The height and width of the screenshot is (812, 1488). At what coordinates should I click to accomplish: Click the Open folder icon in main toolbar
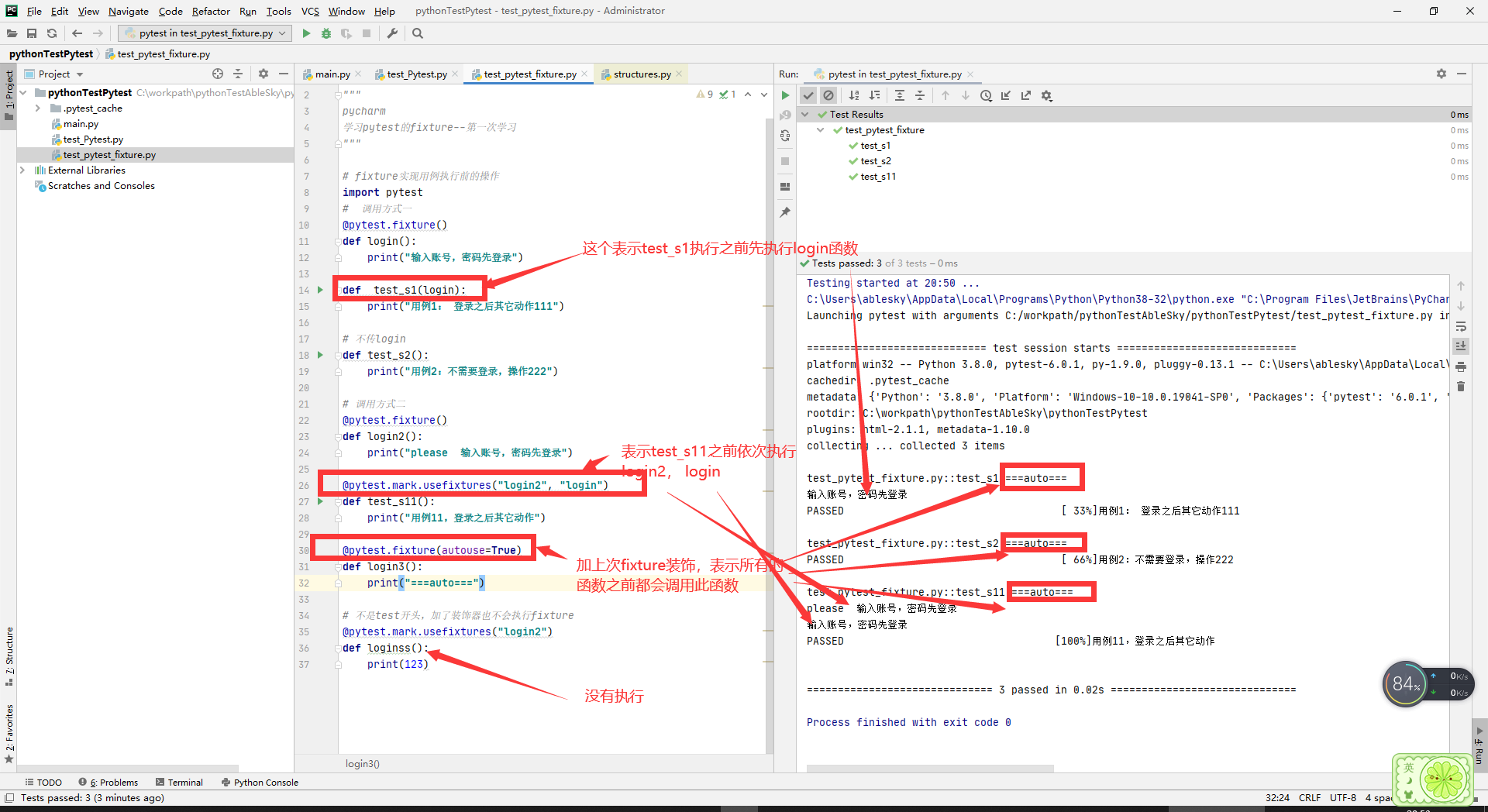(x=12, y=33)
